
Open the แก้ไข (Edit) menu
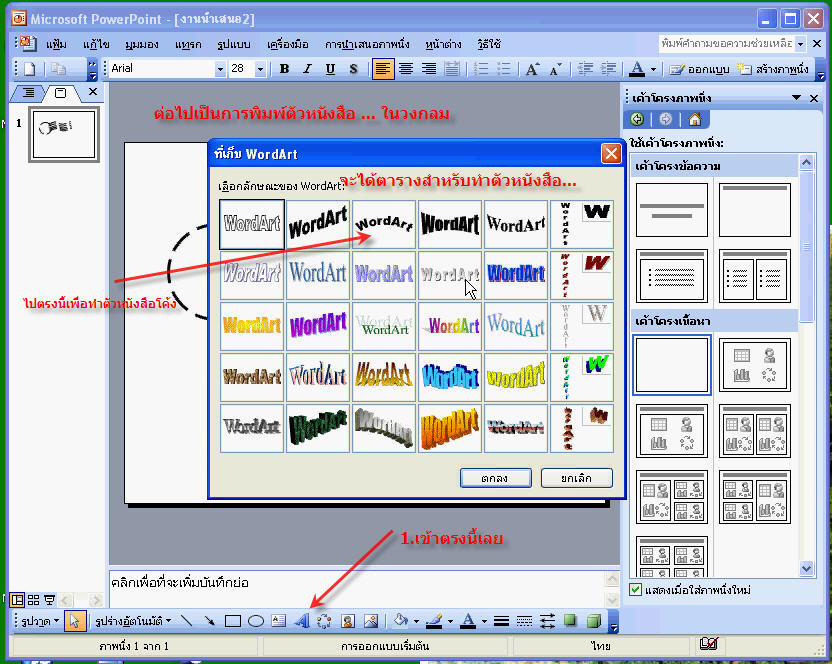click(96, 45)
